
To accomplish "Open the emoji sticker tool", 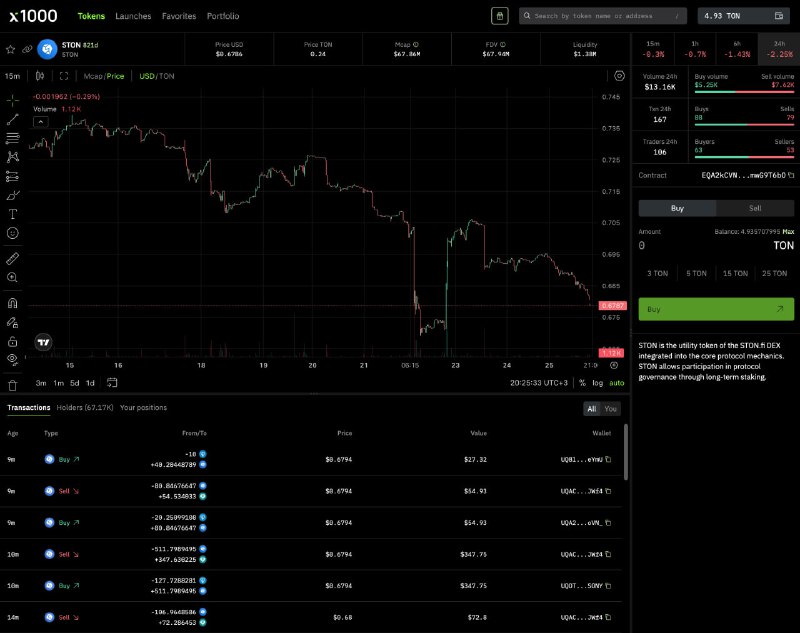I will [12, 232].
